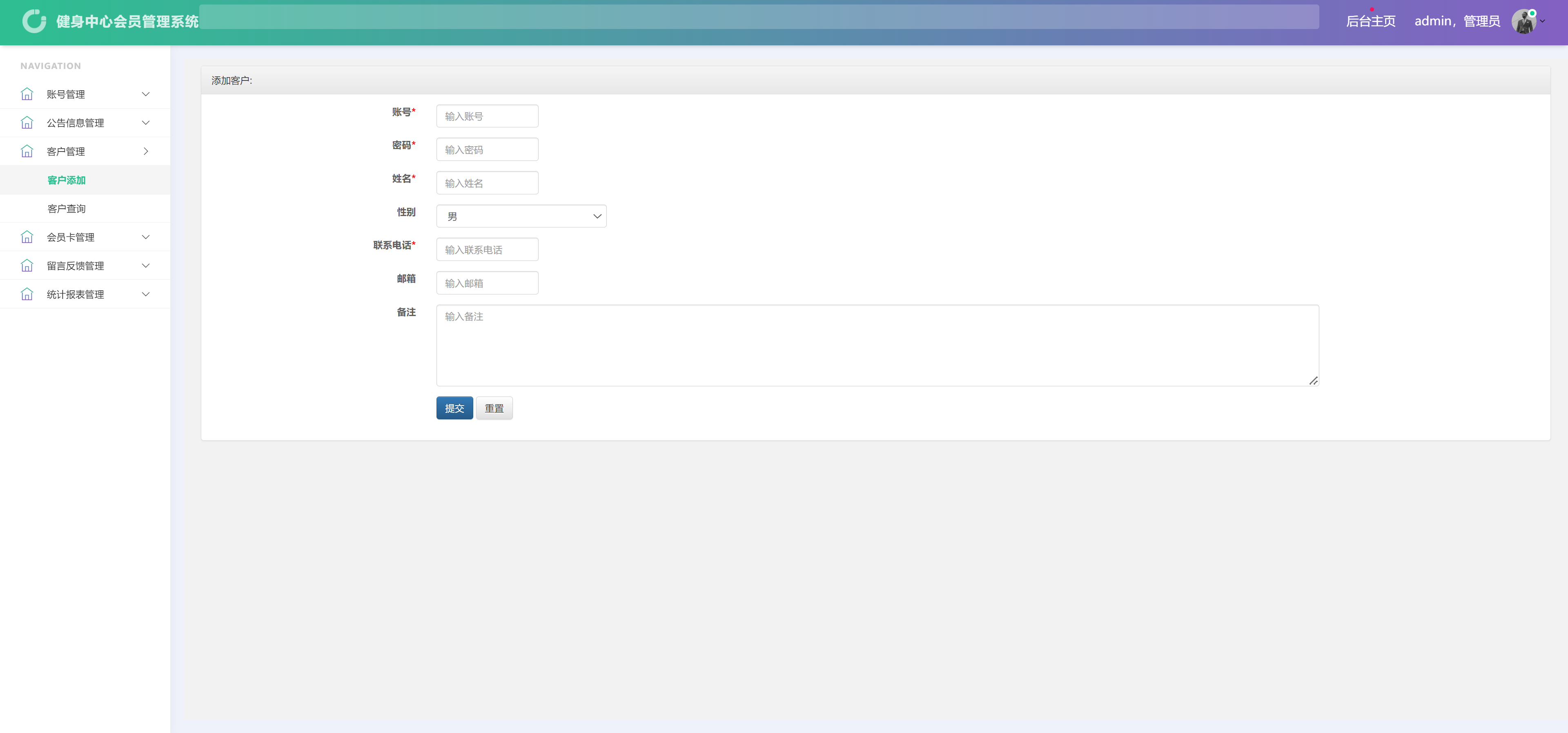The image size is (1568, 733).
Task: Select the home icon beside 客户管理
Action: pyautogui.click(x=27, y=151)
